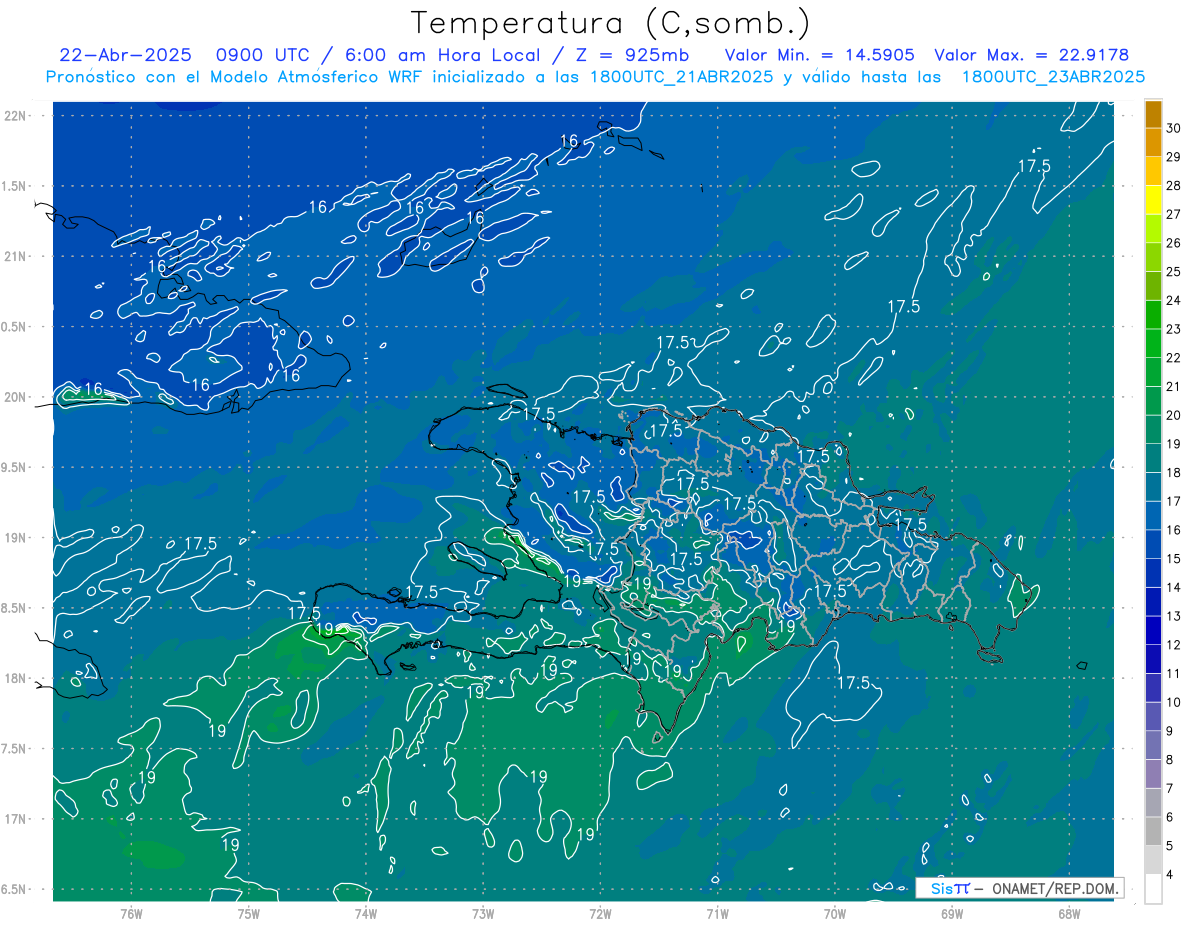Click the color scale label "28"

click(x=1174, y=185)
